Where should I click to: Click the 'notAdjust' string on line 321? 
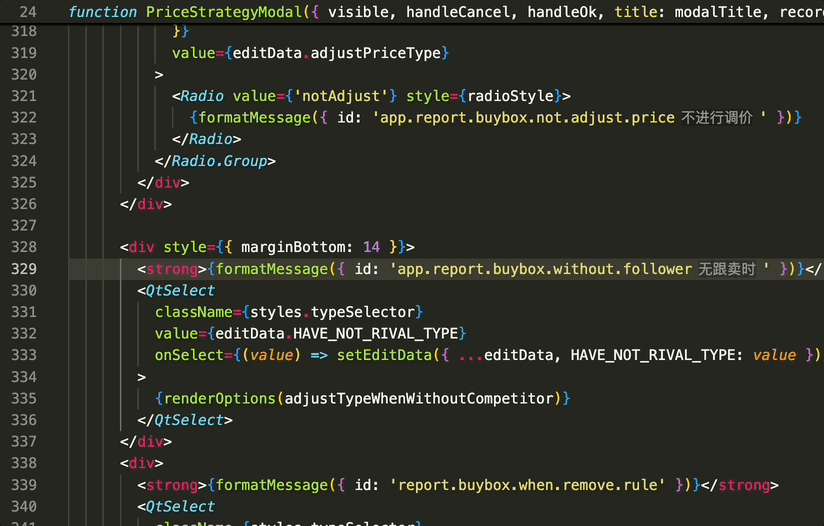pos(341,96)
